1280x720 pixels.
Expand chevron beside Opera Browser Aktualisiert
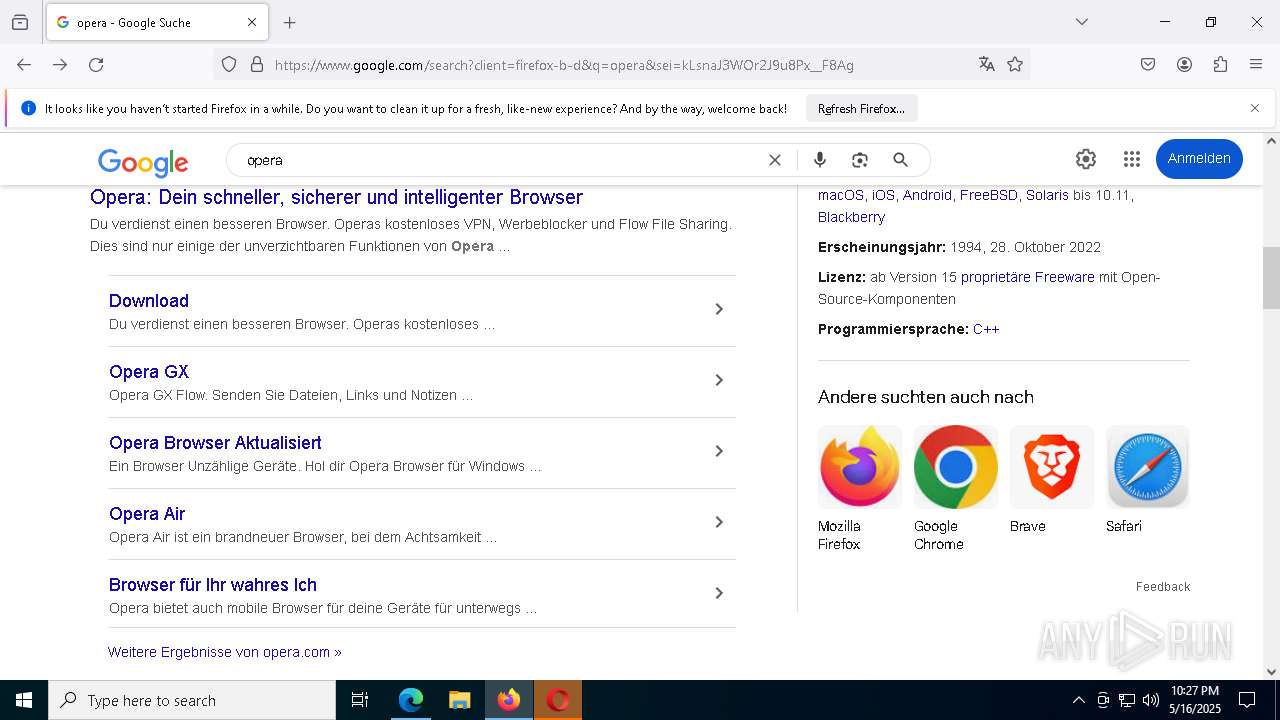tap(718, 451)
